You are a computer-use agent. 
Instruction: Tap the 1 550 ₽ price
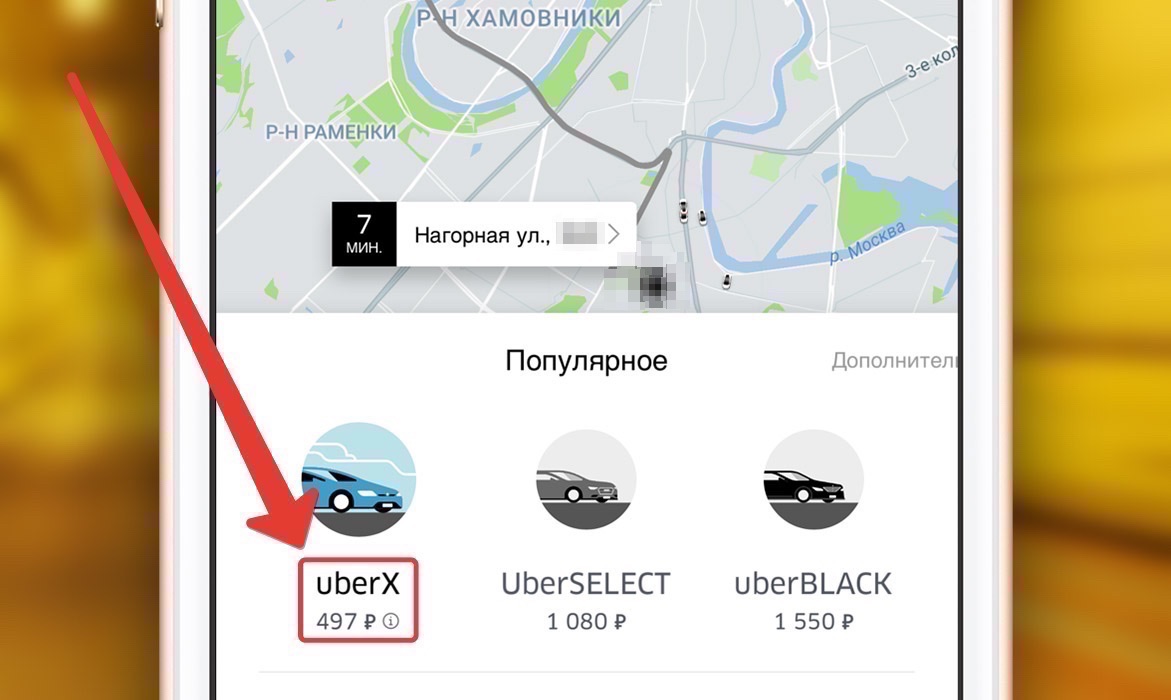pos(813,622)
